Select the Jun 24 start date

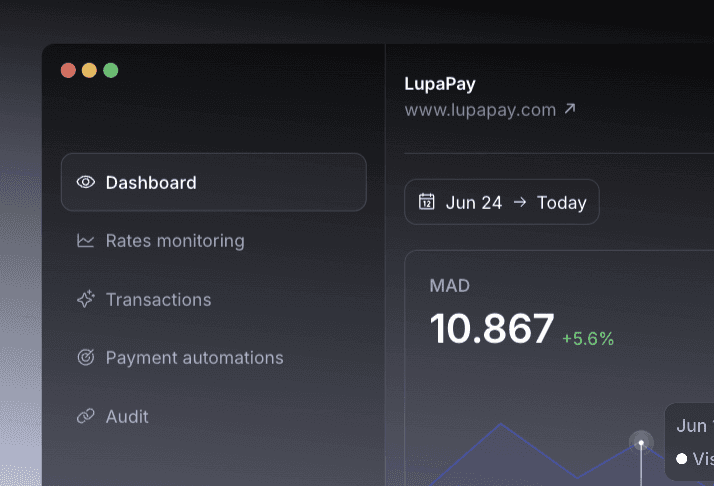(x=474, y=203)
